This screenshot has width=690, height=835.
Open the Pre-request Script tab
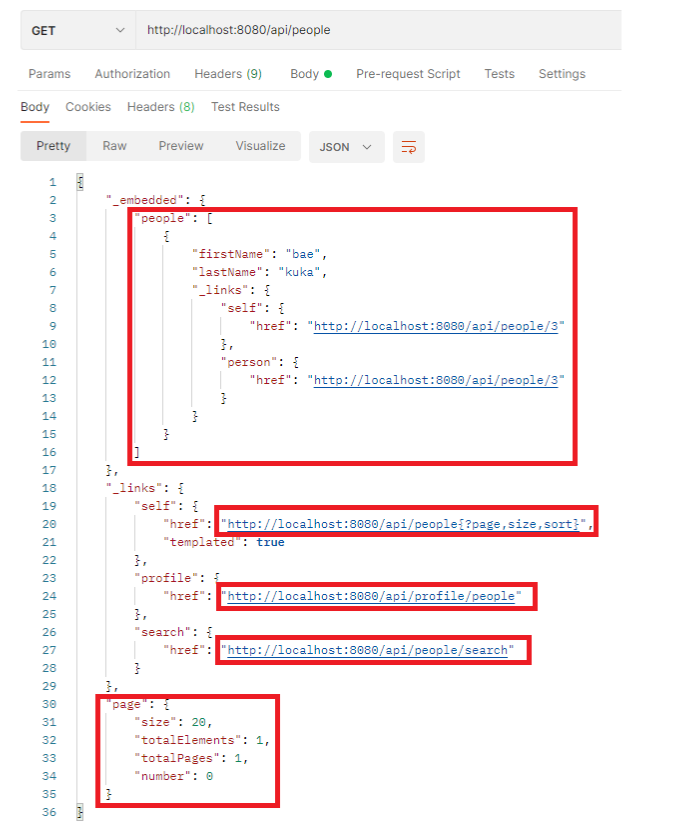[x=408, y=74]
